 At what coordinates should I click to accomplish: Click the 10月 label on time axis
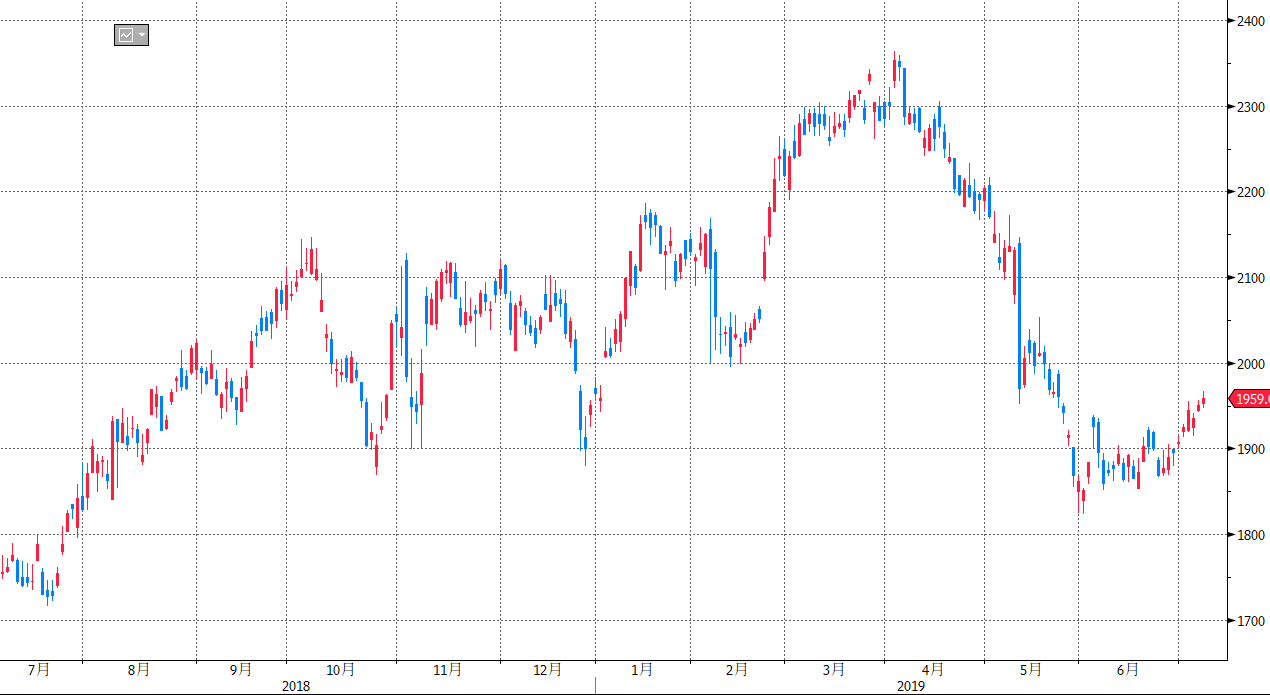pos(340,669)
